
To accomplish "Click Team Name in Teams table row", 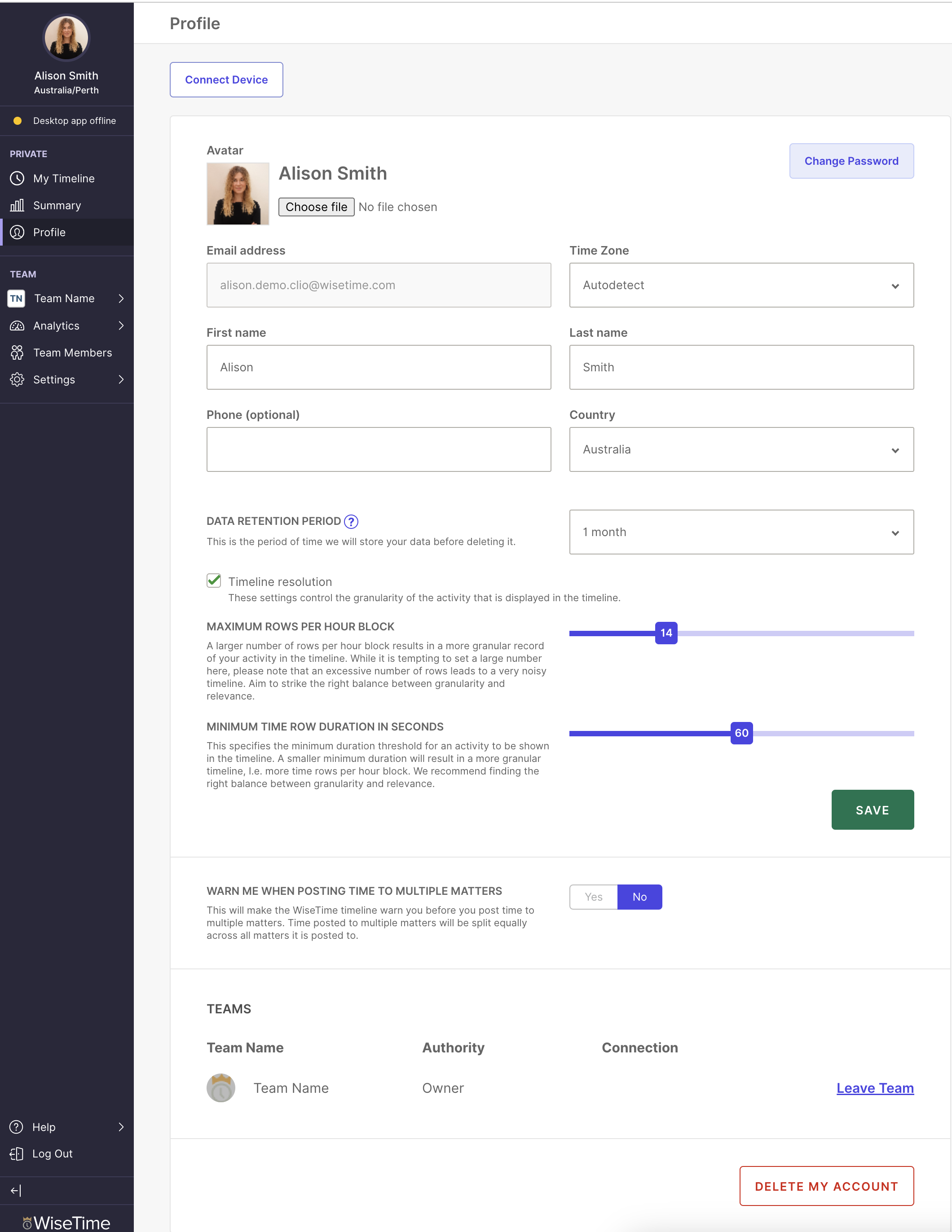I will tap(291, 1088).
